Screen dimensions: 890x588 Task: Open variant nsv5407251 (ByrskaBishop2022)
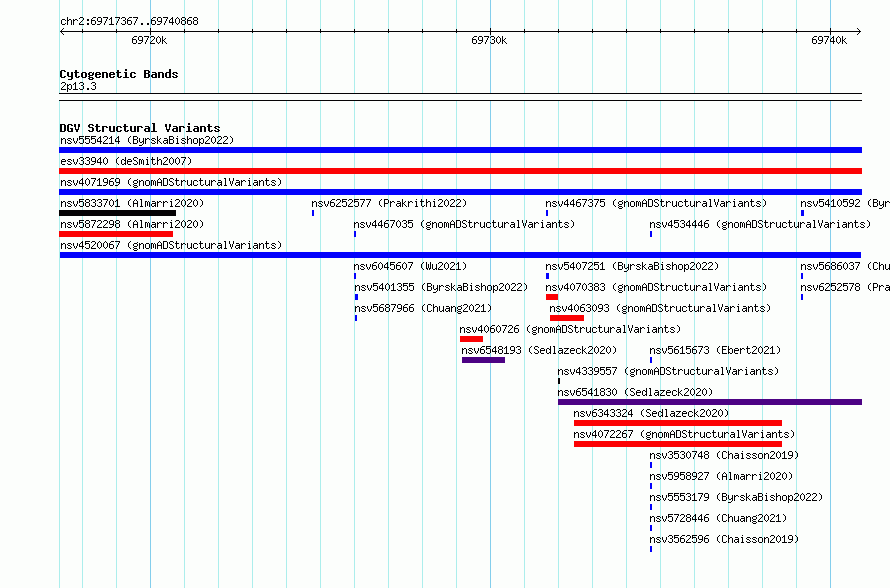pyautogui.click(x=632, y=266)
